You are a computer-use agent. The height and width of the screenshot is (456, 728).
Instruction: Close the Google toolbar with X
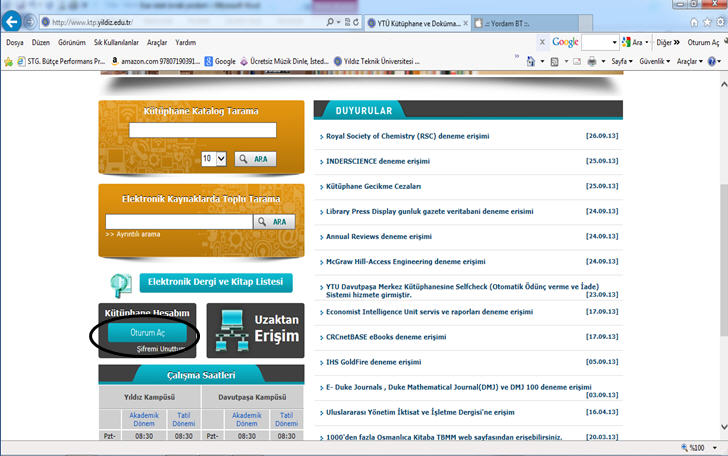tap(541, 42)
